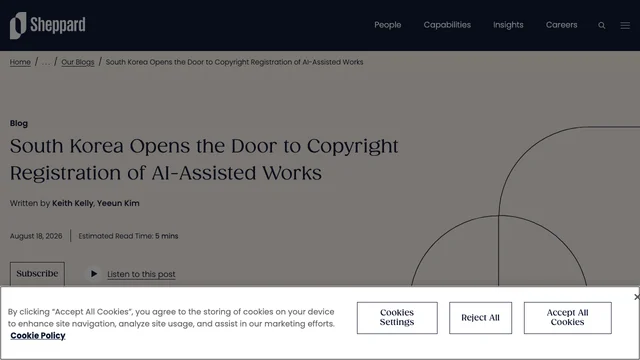Open the site search icon
The height and width of the screenshot is (360, 640).
point(602,25)
